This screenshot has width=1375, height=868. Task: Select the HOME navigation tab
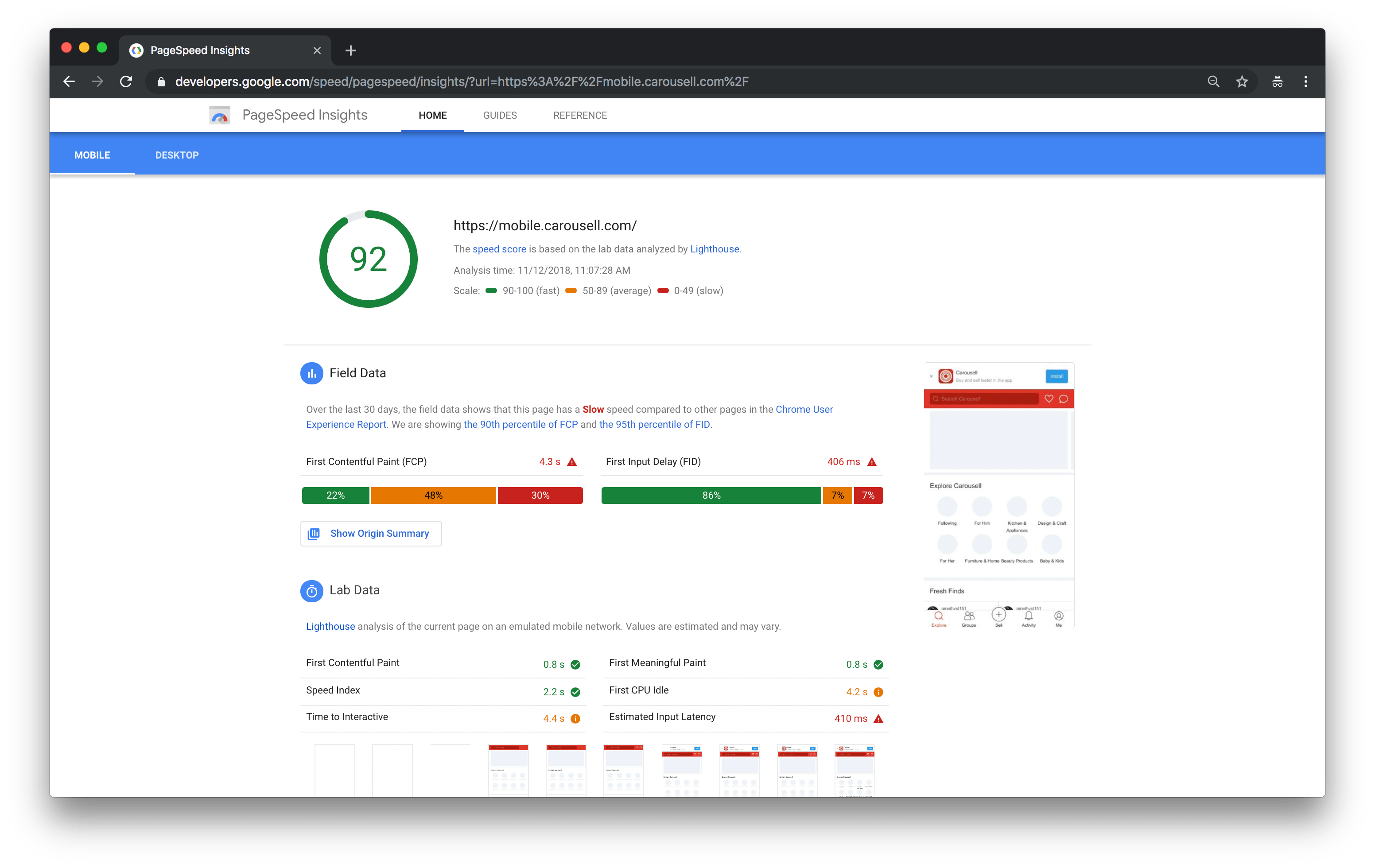433,115
